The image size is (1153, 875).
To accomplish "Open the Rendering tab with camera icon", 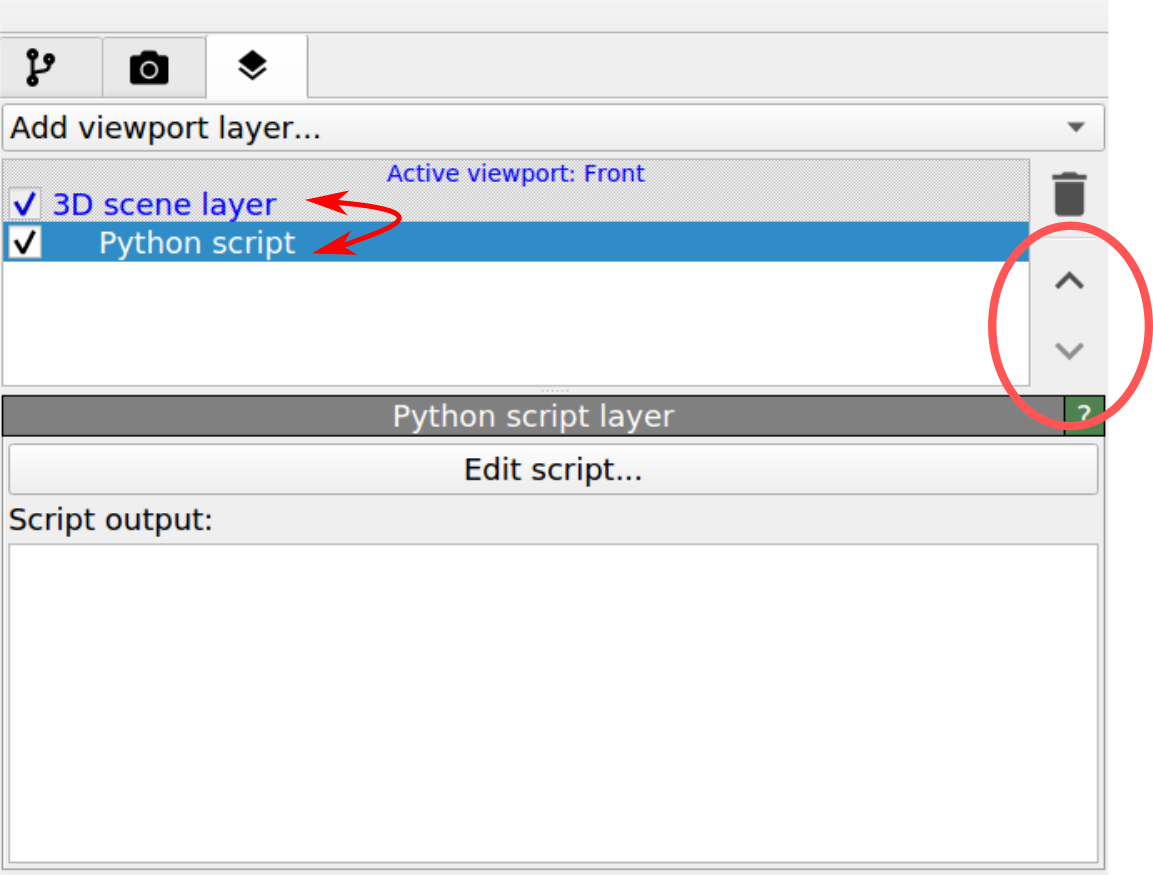I will [x=149, y=68].
